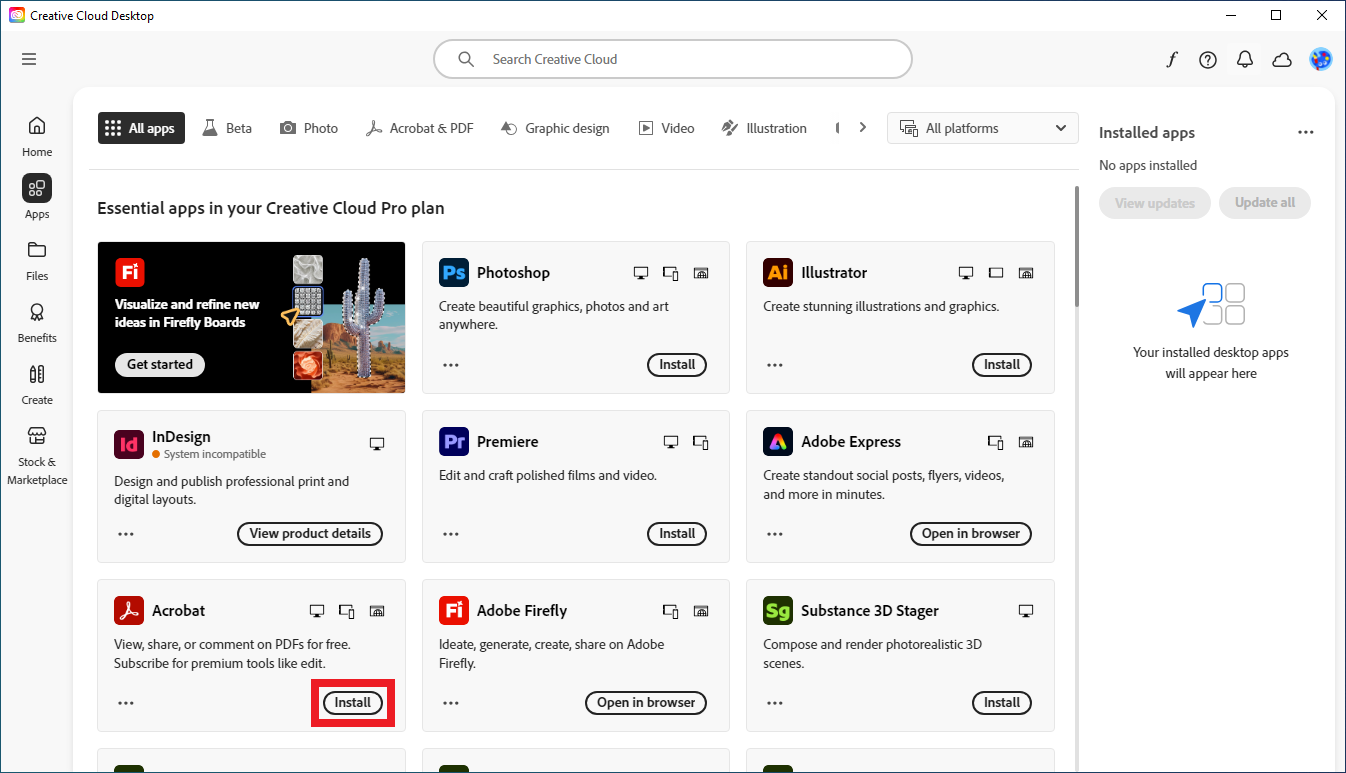This screenshot has width=1346, height=773.
Task: Open the hamburger navigation menu
Action: pos(29,59)
